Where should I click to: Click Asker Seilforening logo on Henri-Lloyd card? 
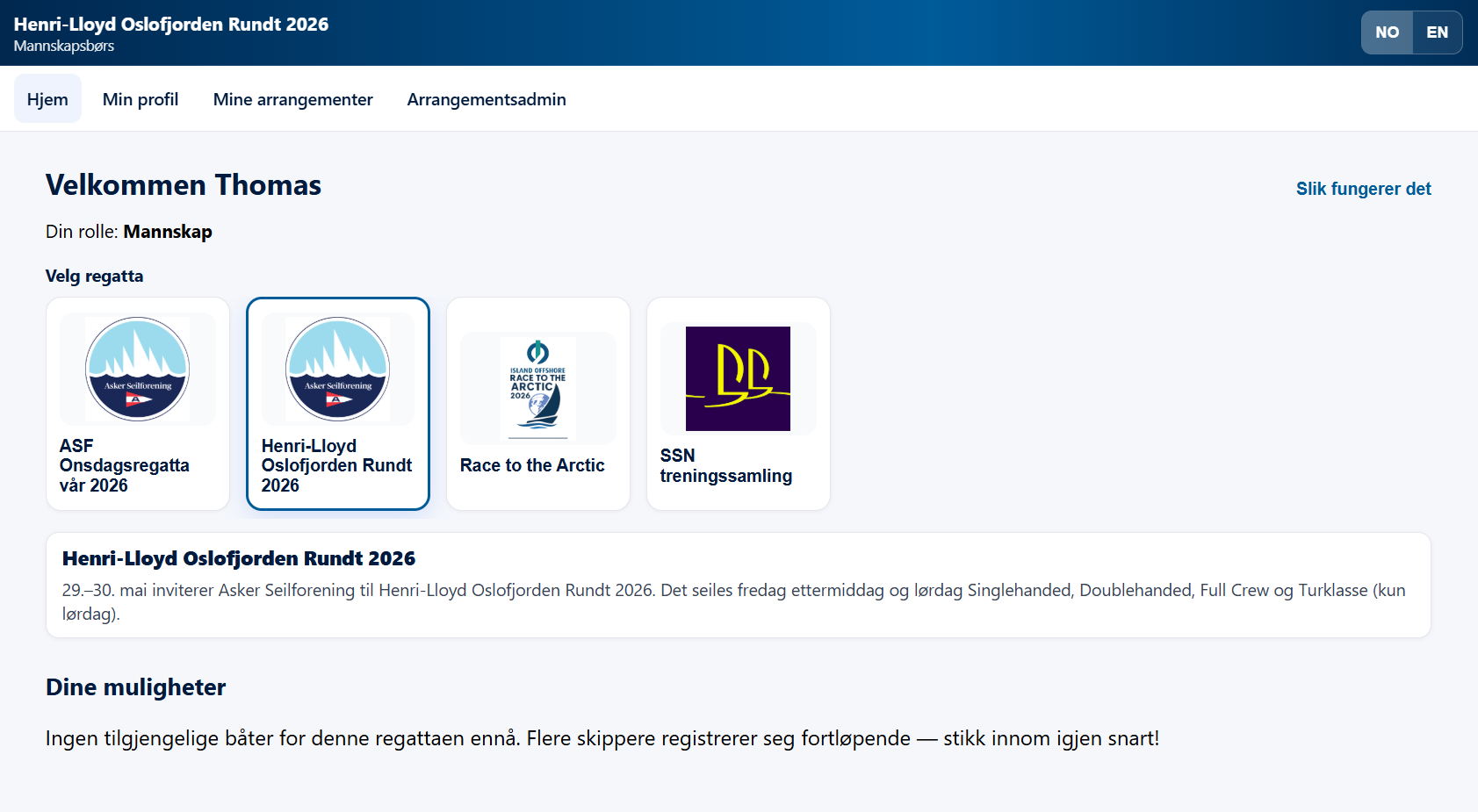337,369
